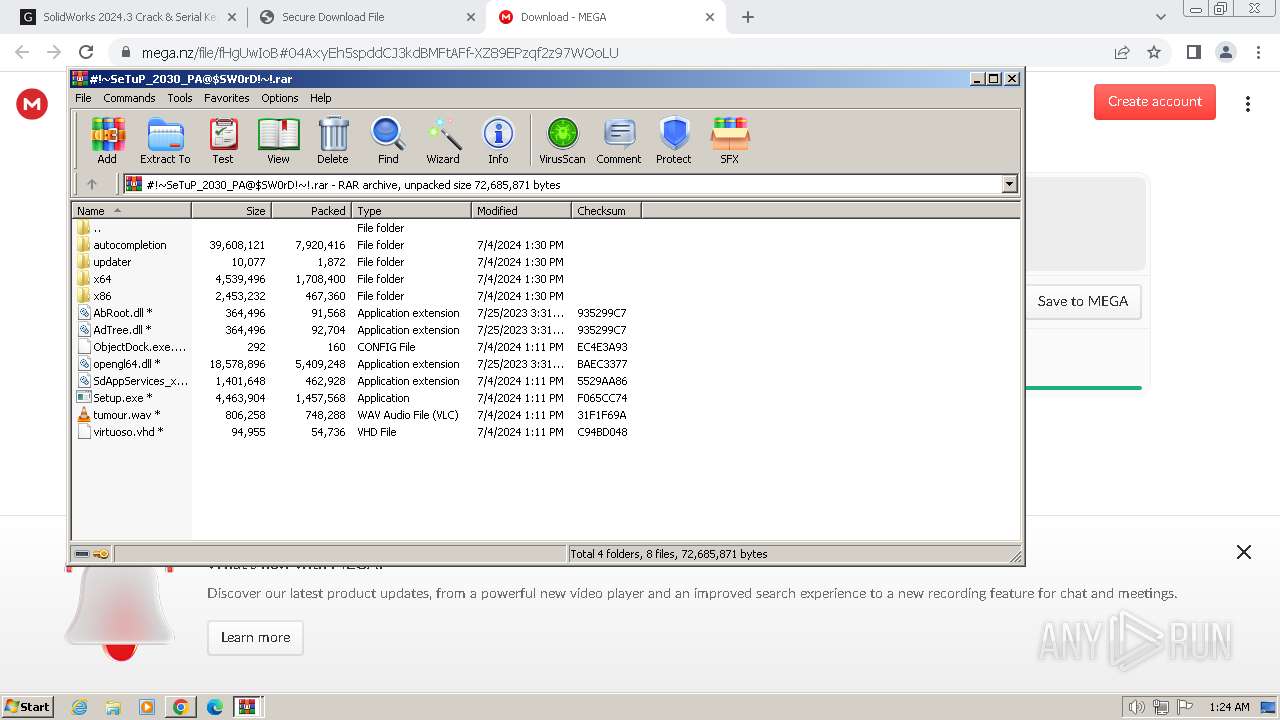
Task: Open the Comment tool
Action: (x=619, y=140)
